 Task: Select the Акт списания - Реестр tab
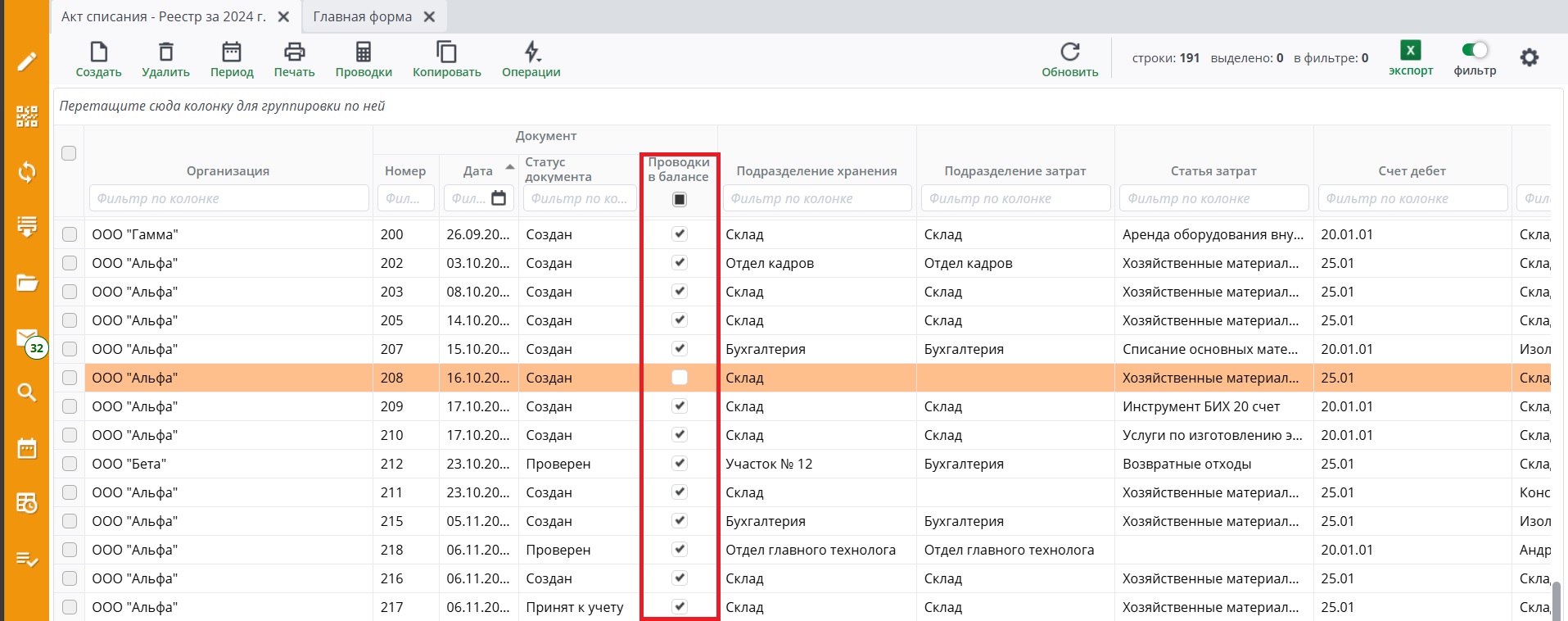pyautogui.click(x=164, y=16)
